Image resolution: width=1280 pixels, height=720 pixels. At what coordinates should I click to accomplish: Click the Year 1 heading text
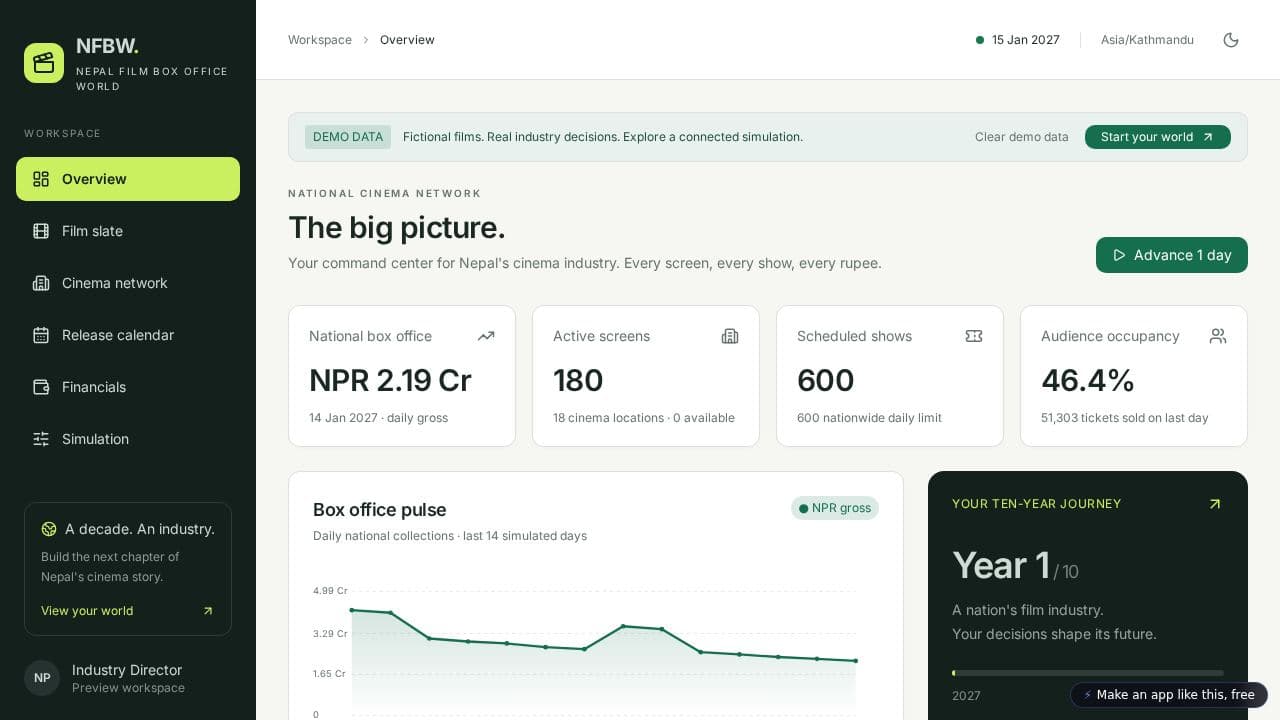[x=1001, y=566]
